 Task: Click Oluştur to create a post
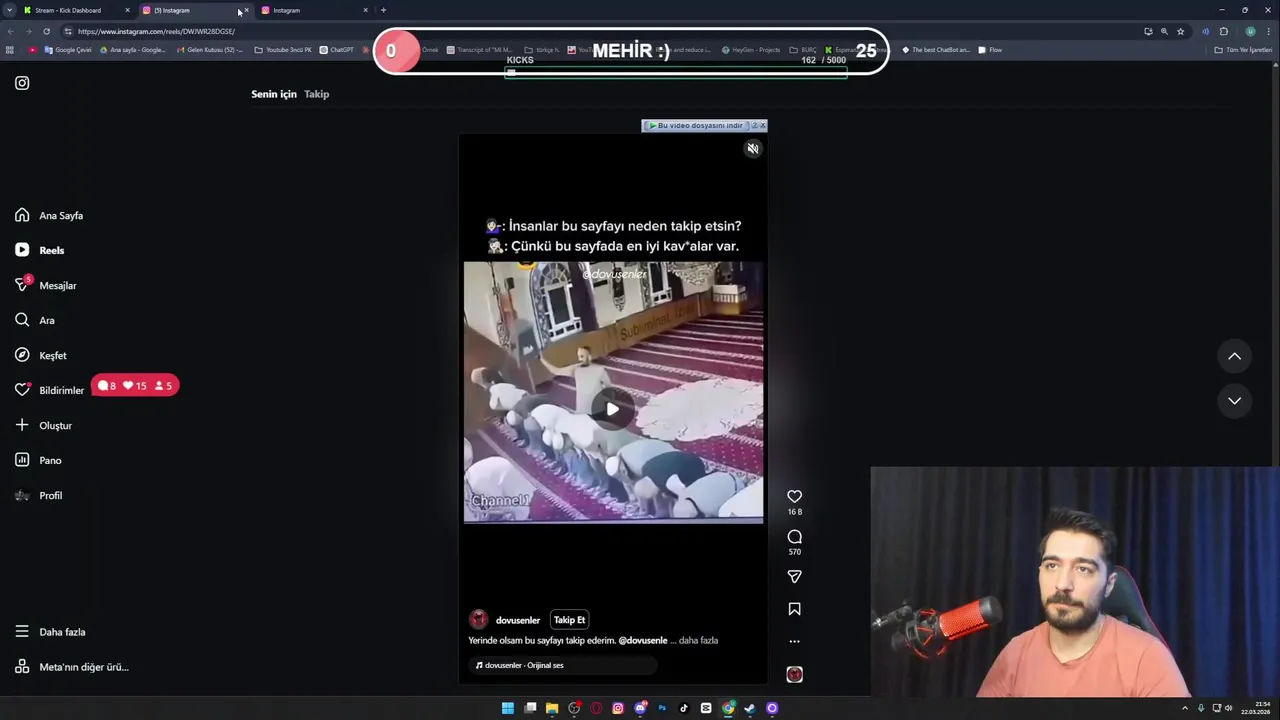(x=44, y=425)
